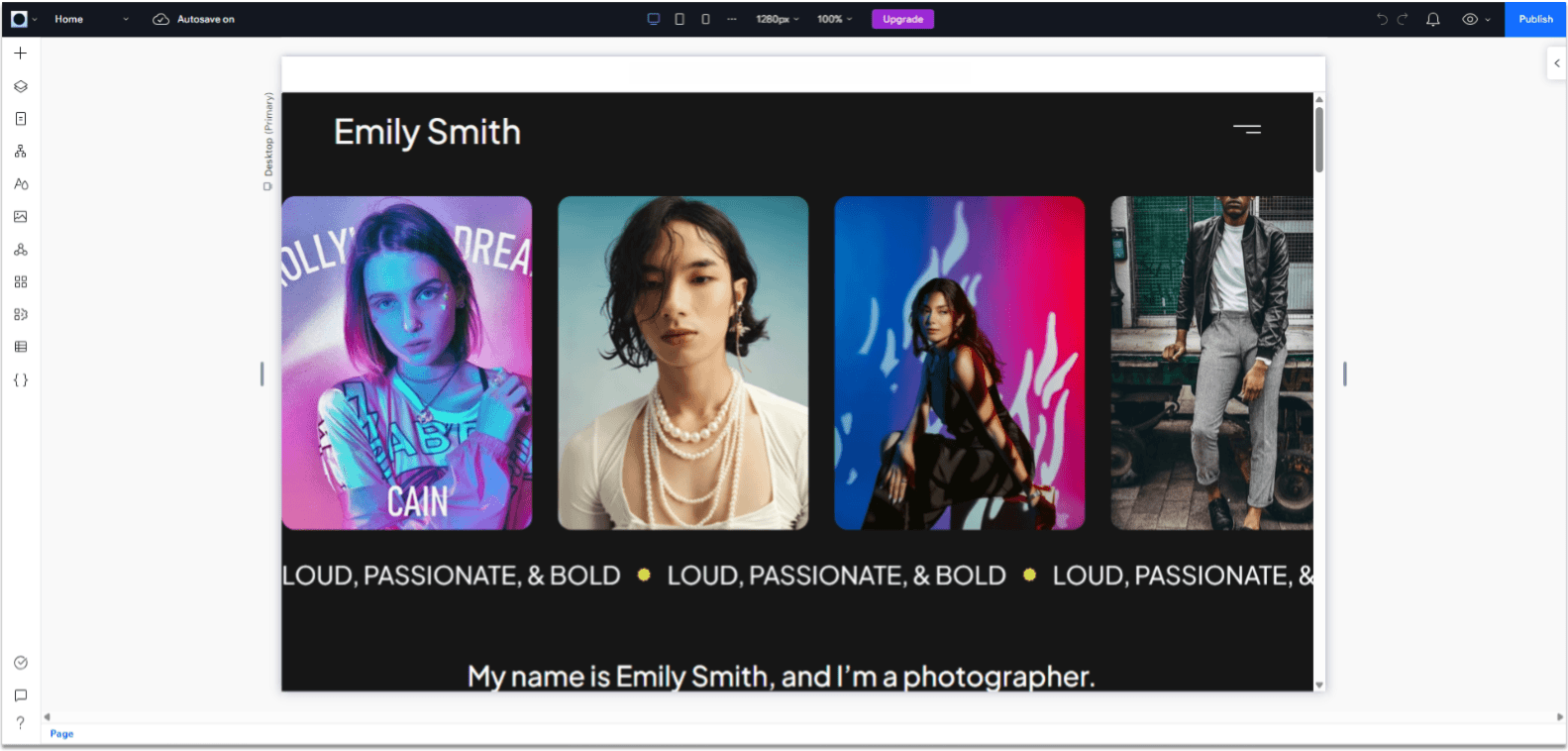Click the Undo arrow
This screenshot has width=1568, height=751.
(1381, 19)
